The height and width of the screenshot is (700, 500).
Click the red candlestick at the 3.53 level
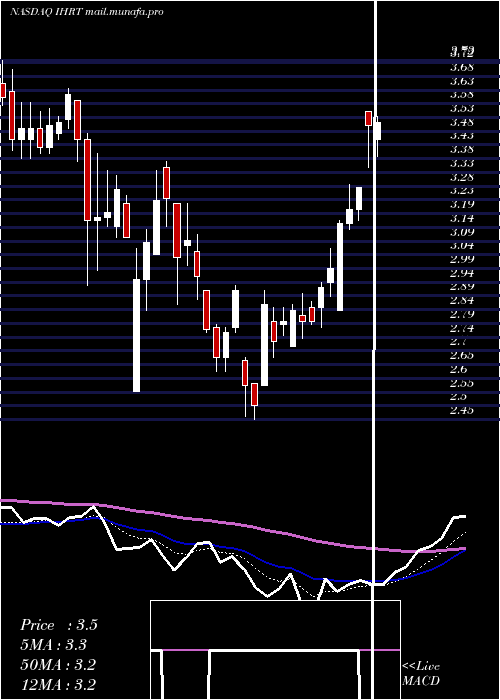click(x=368, y=118)
